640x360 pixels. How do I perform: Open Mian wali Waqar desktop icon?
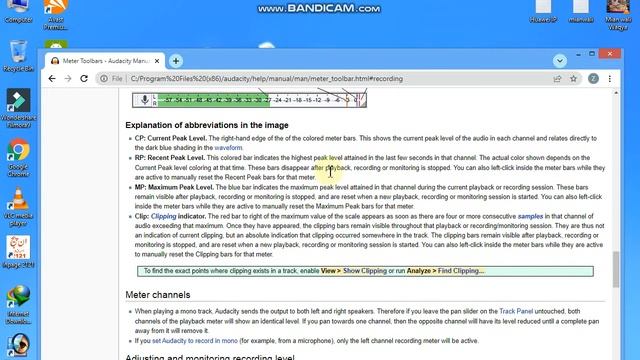pyautogui.click(x=618, y=15)
